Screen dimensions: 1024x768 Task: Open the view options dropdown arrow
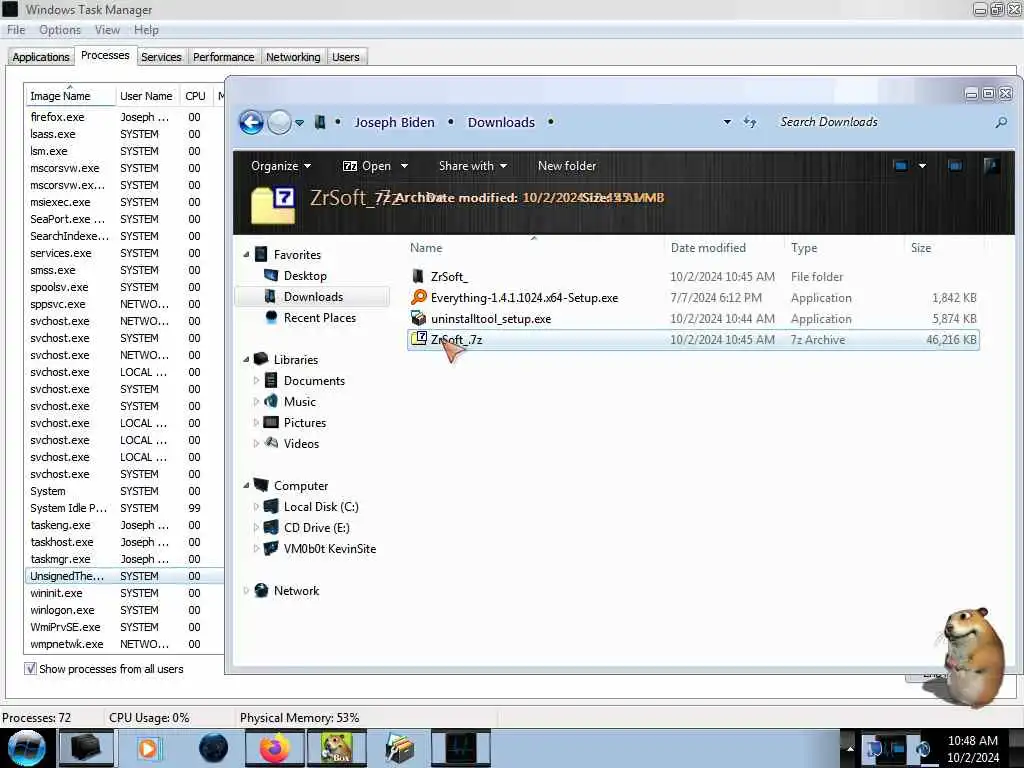pos(922,166)
